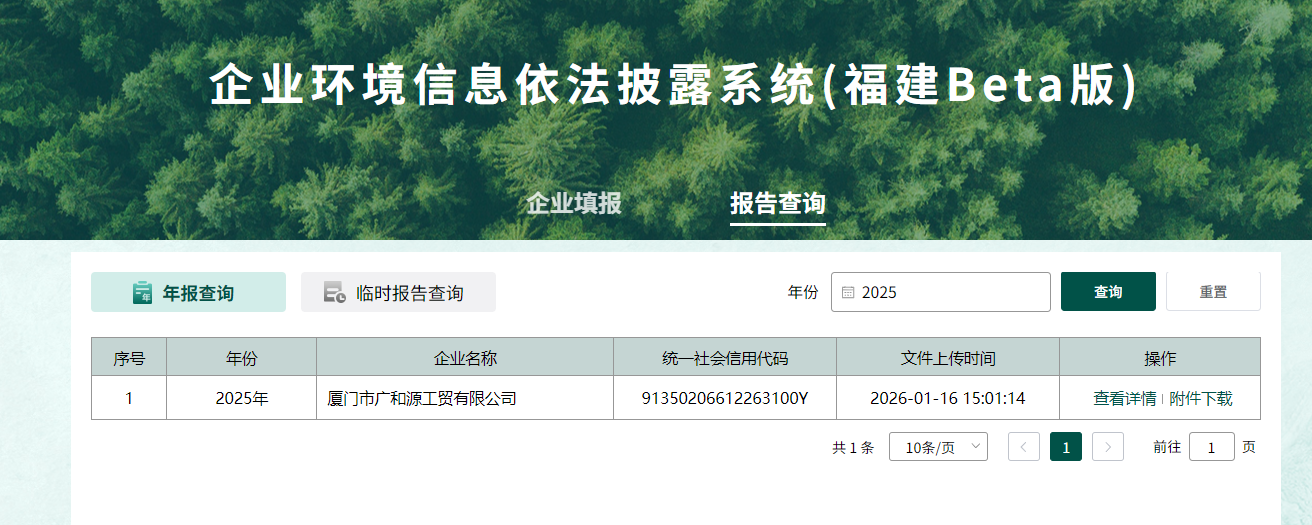This screenshot has width=1312, height=525.
Task: Go to the previous page arrow
Action: click(x=1024, y=447)
